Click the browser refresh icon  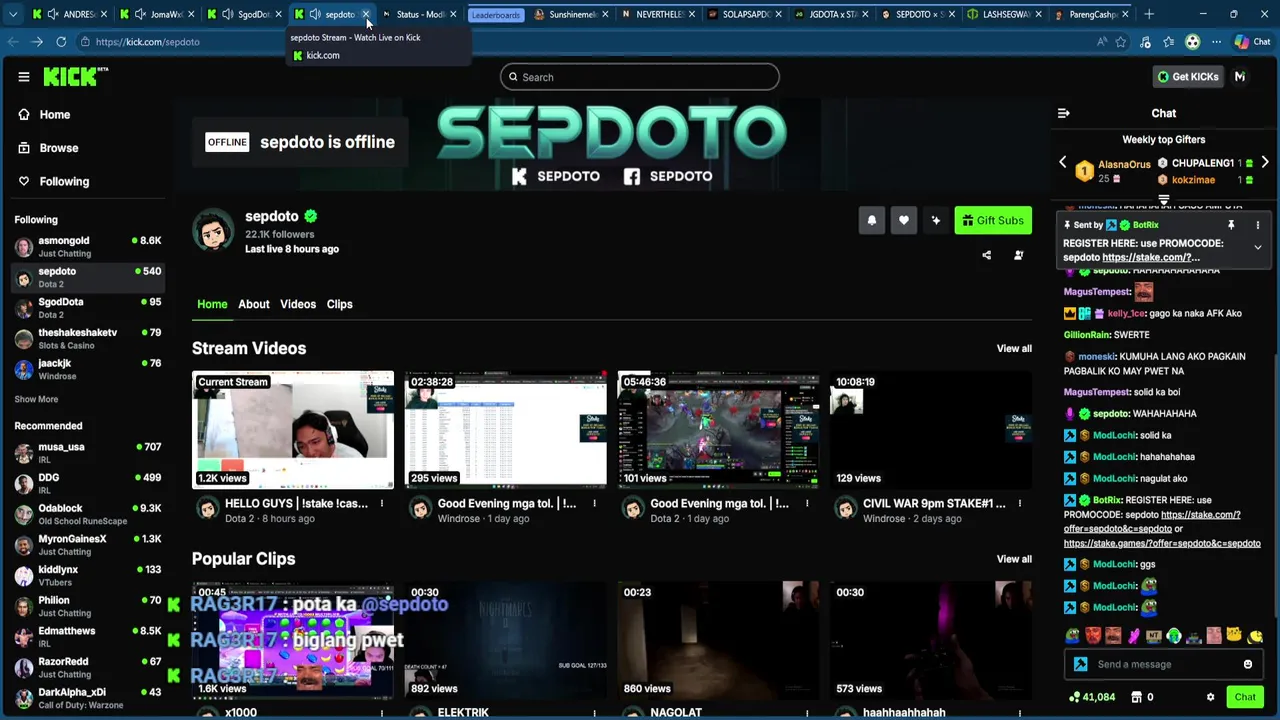click(x=61, y=42)
